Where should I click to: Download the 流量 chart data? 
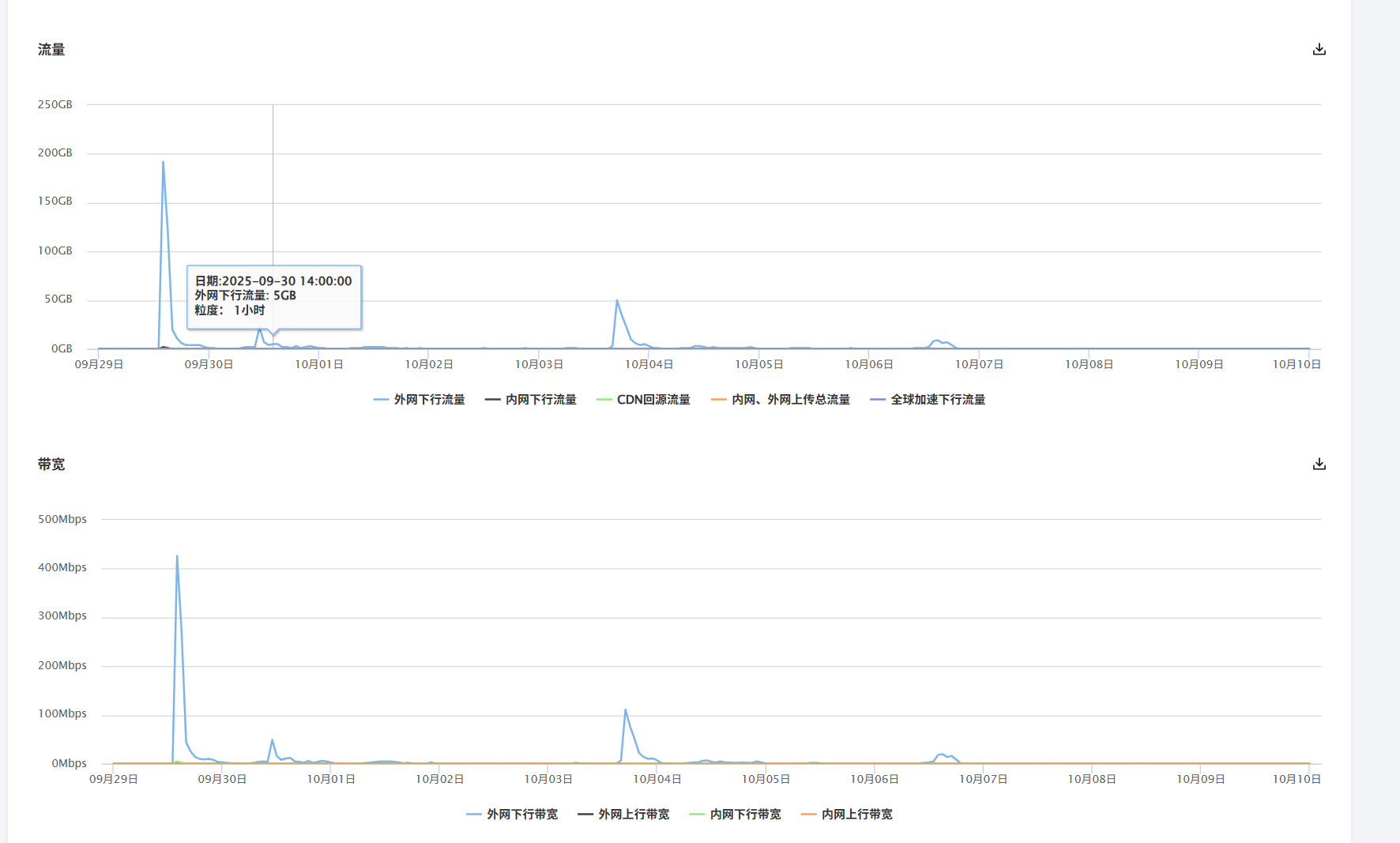click(1319, 50)
